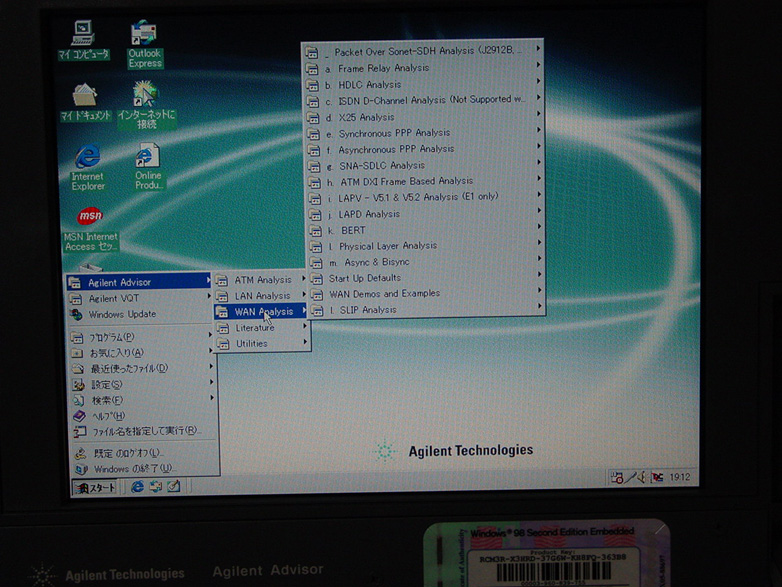
Task: Open the ATM Analysis submenu
Action: (260, 280)
